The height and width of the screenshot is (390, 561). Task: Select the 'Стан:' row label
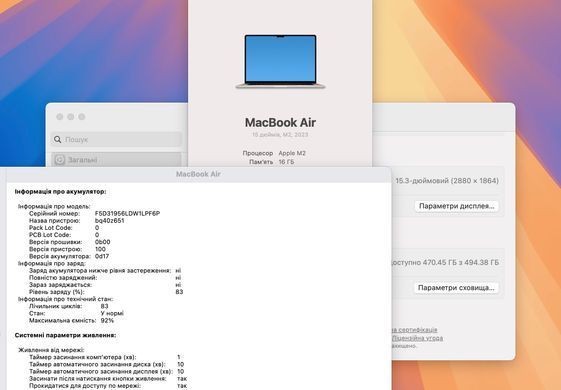pyautogui.click(x=37, y=313)
